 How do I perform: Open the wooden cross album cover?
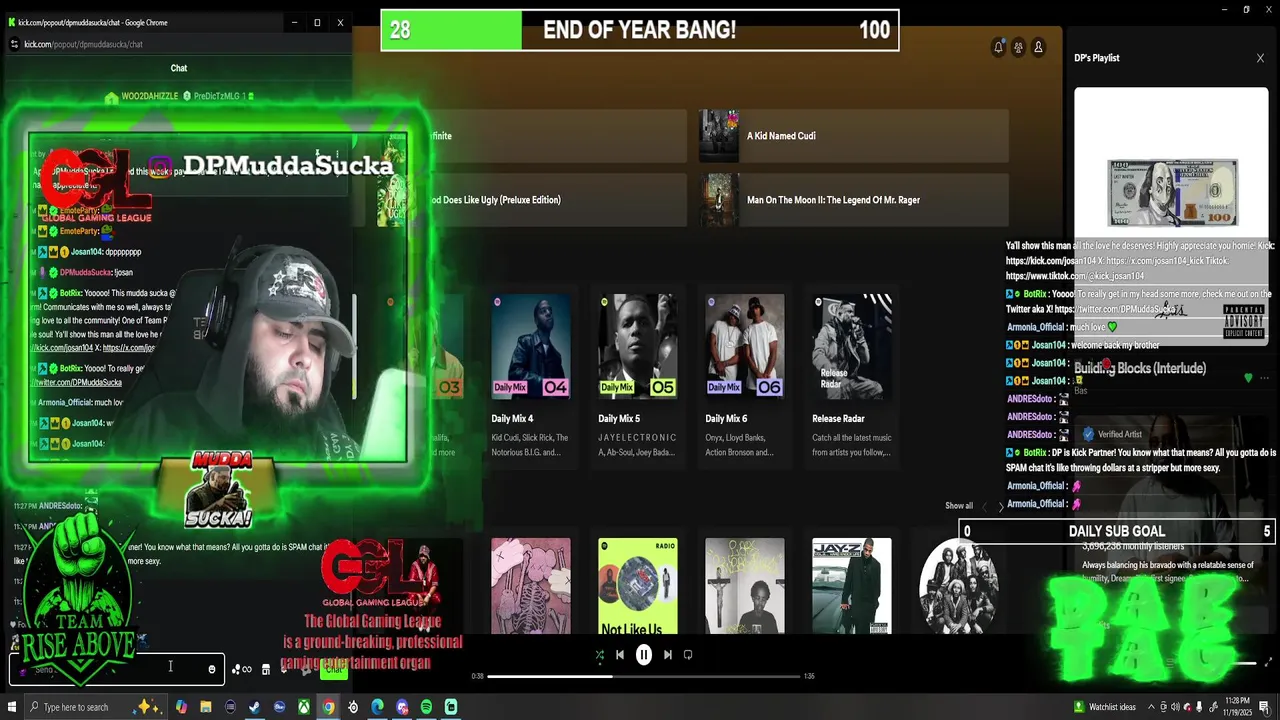tap(745, 586)
